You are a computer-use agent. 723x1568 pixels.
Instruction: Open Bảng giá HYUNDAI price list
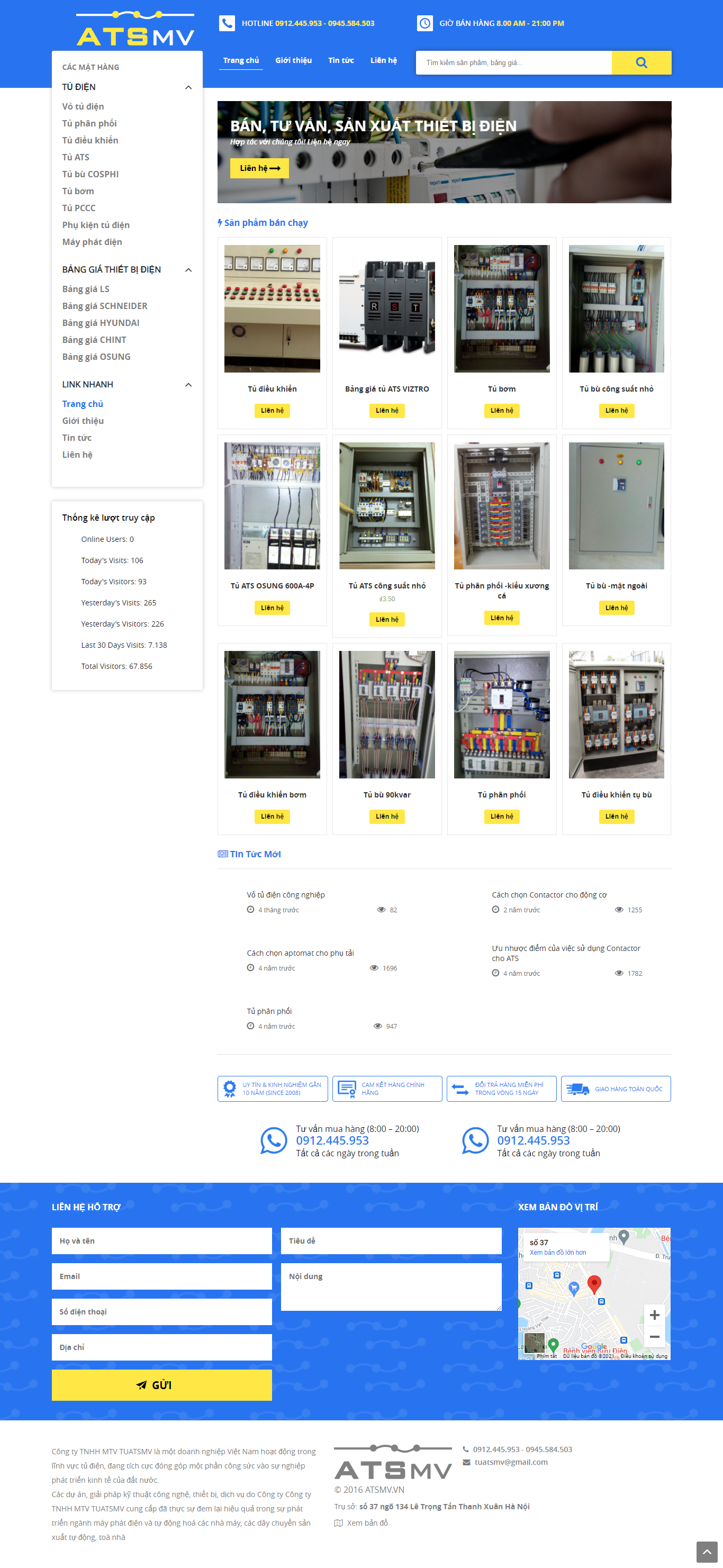(101, 323)
